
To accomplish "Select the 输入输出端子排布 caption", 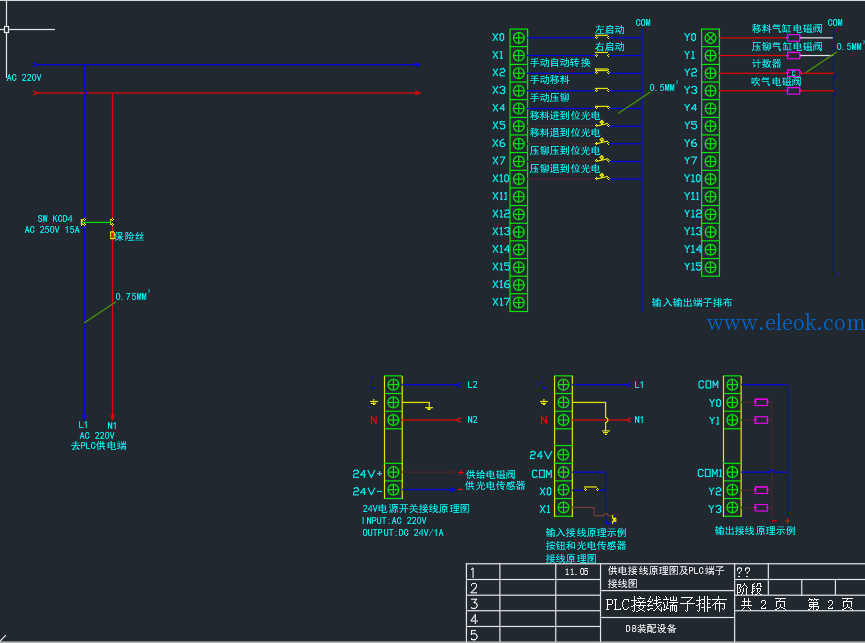I will coord(692,303).
